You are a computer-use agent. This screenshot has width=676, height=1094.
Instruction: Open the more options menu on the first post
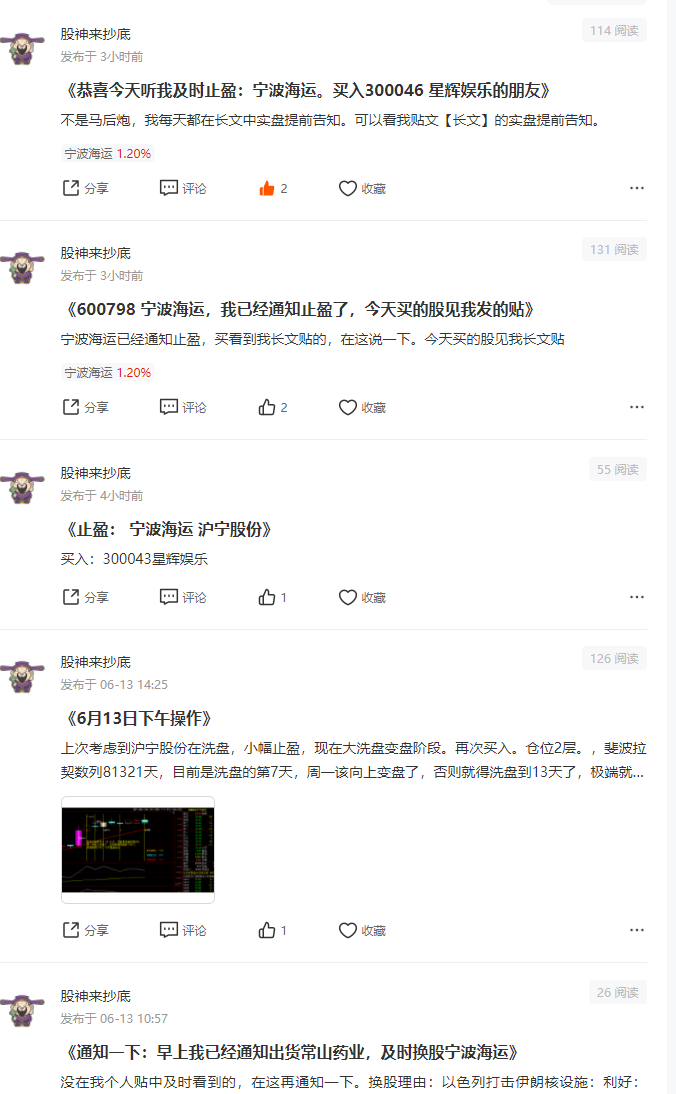(x=636, y=188)
